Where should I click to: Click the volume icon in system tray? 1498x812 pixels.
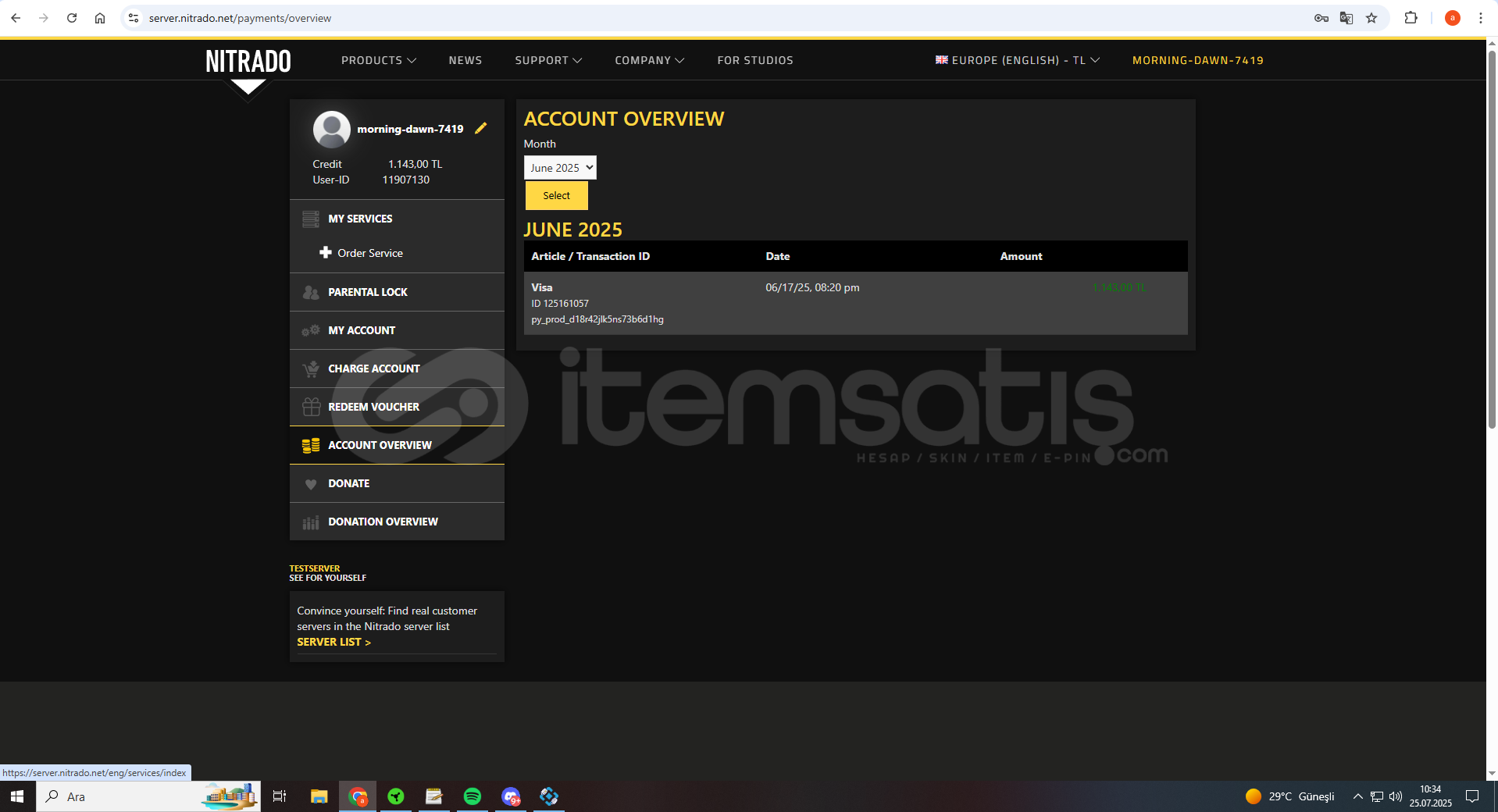tap(1396, 796)
